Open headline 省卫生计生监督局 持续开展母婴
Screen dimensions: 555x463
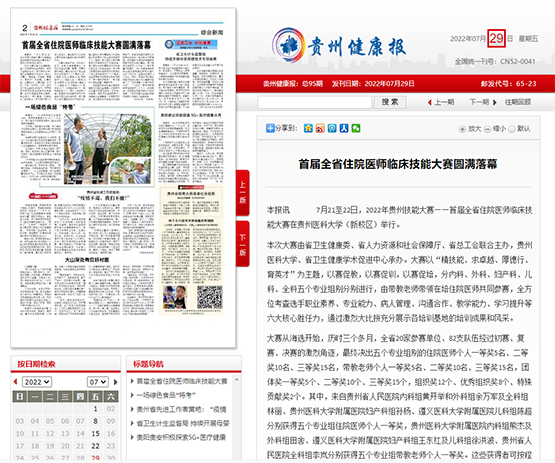183,423
